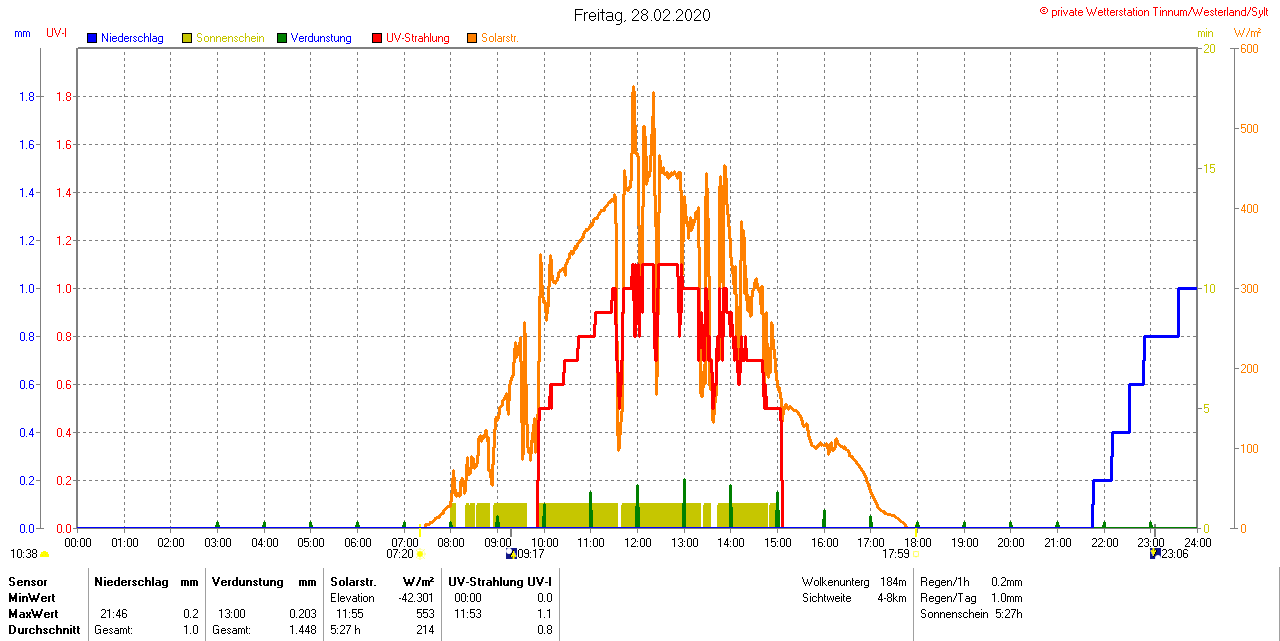Click the moonset icon beside 23:06

coord(1155,553)
